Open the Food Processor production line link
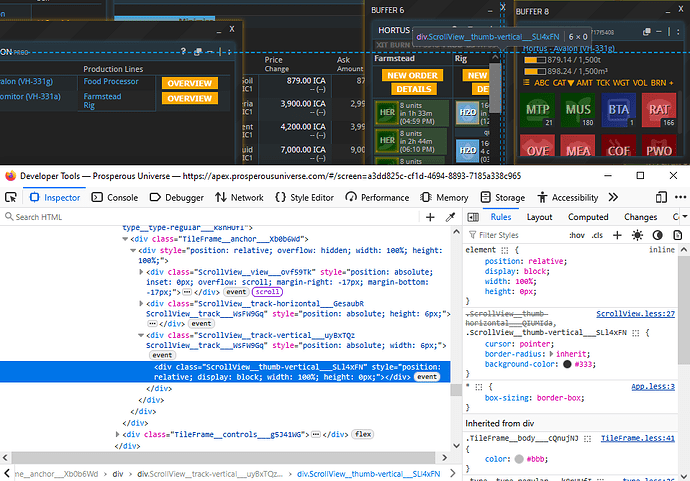The image size is (690, 481). pos(111,81)
